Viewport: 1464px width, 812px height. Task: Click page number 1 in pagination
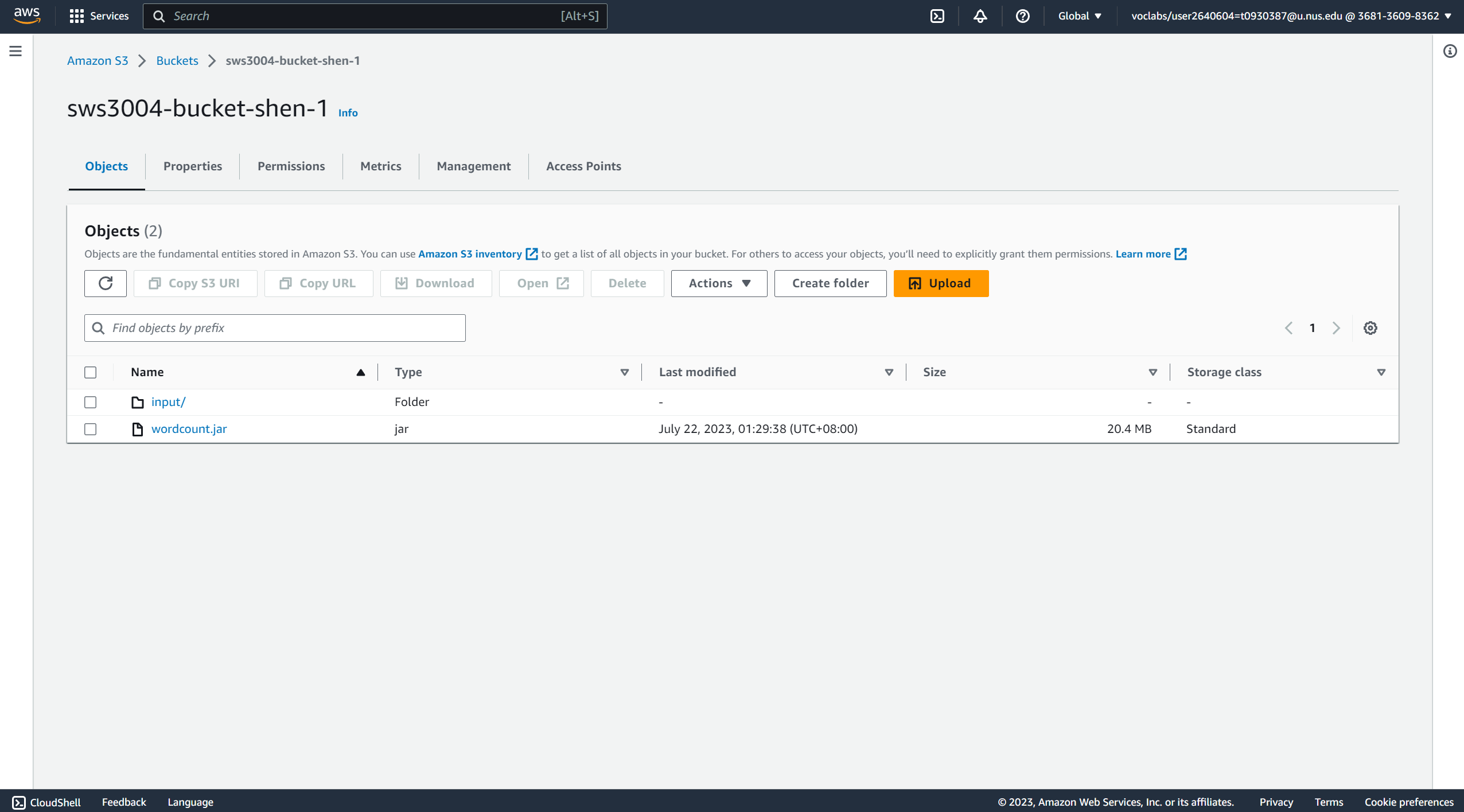pos(1312,328)
